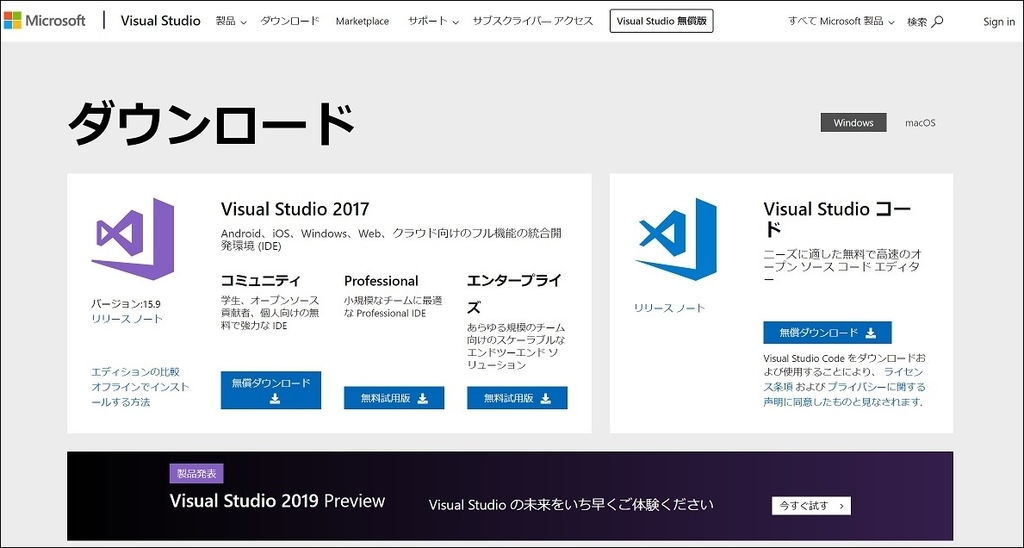This screenshot has height=548, width=1024.
Task: Click Visual Studio コード 無償ダウンロード button
Action: [x=827, y=332]
